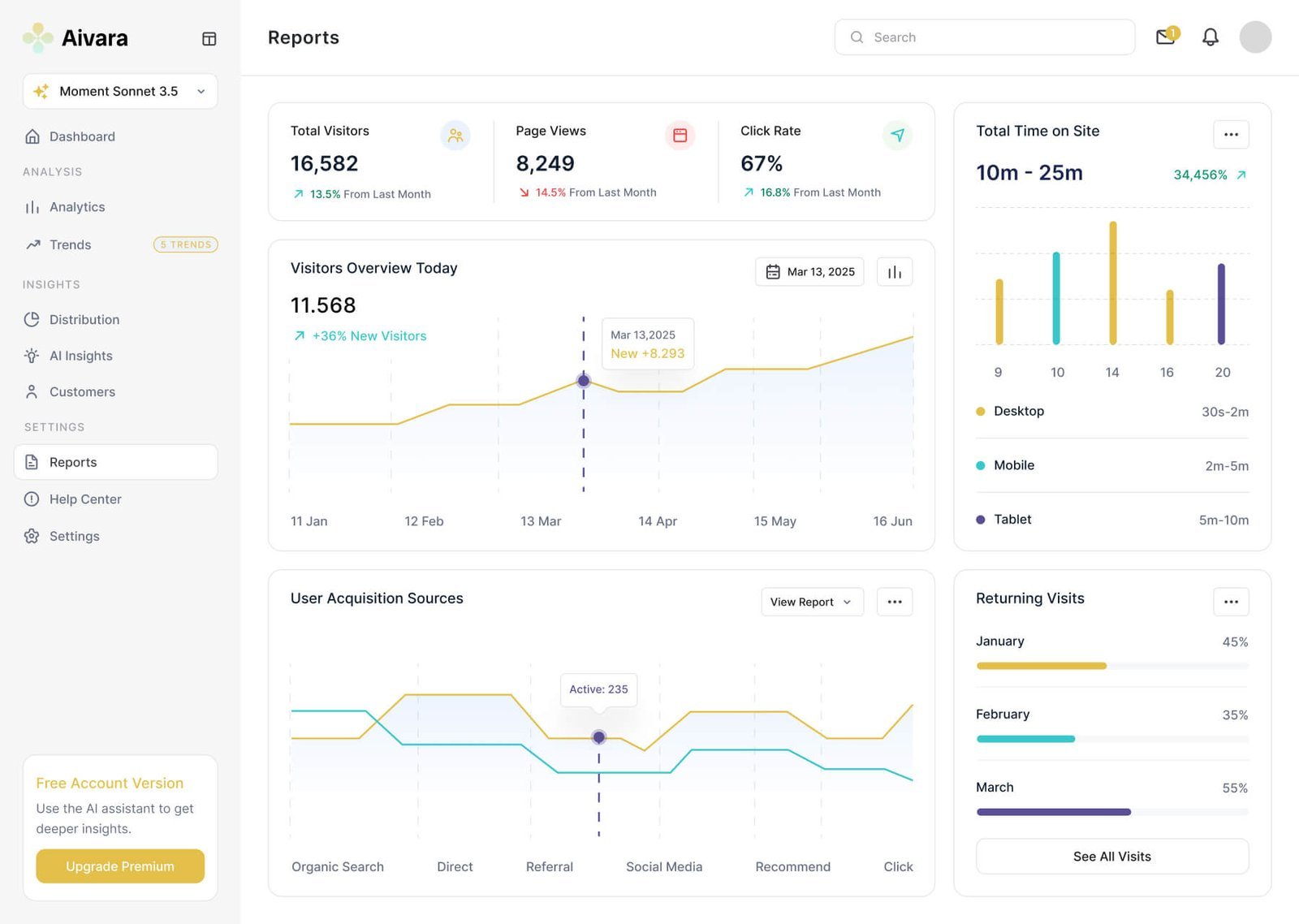1299x924 pixels.
Task: Open the Total Time on Site options menu
Action: tap(1231, 134)
